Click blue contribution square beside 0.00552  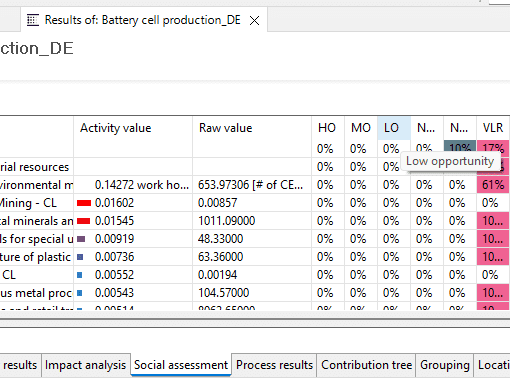[80, 275]
